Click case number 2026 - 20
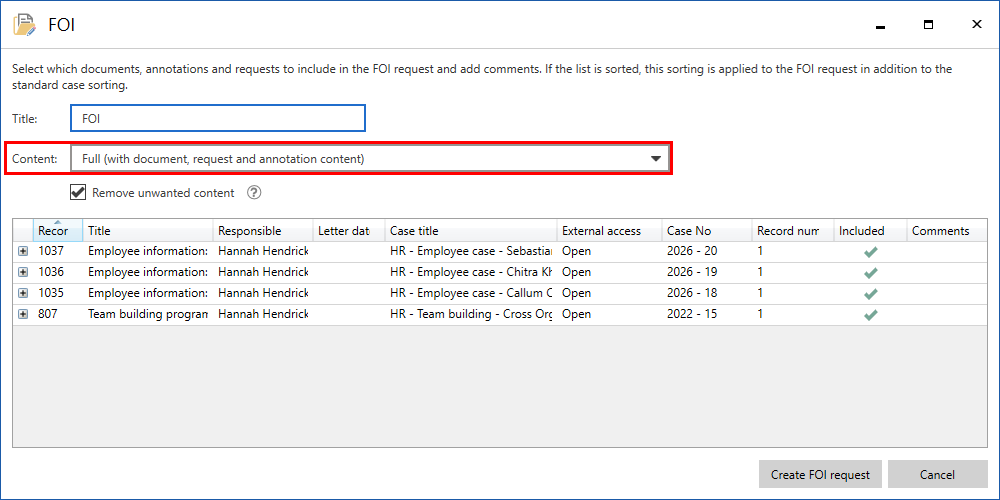 692,251
